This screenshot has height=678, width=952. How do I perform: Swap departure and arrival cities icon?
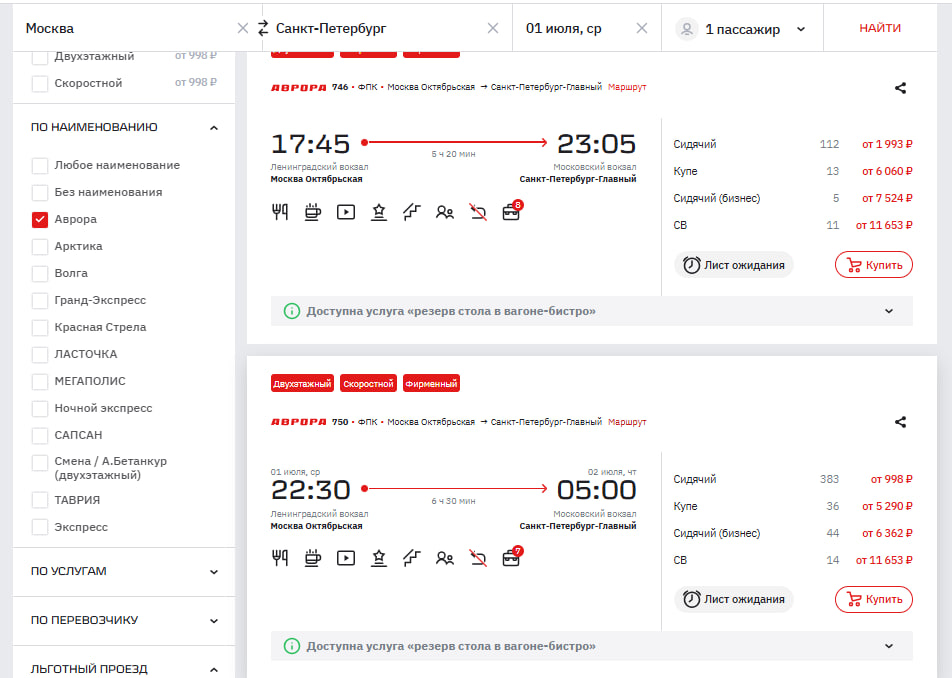pyautogui.click(x=263, y=28)
